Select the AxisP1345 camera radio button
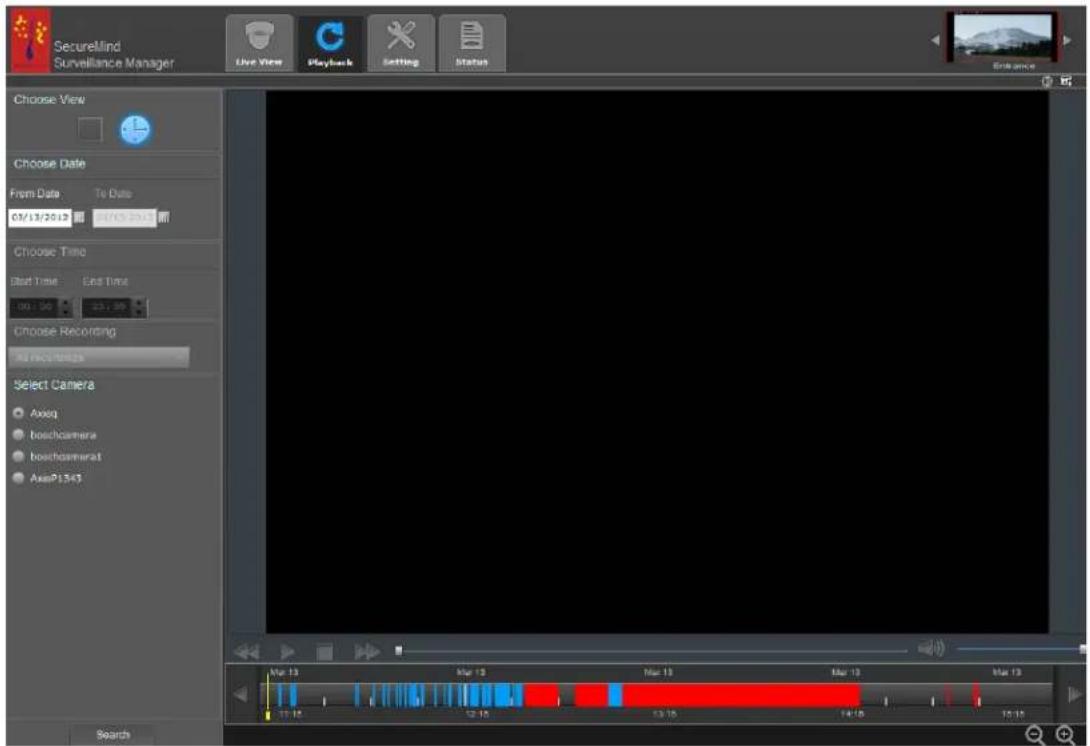 [18, 478]
